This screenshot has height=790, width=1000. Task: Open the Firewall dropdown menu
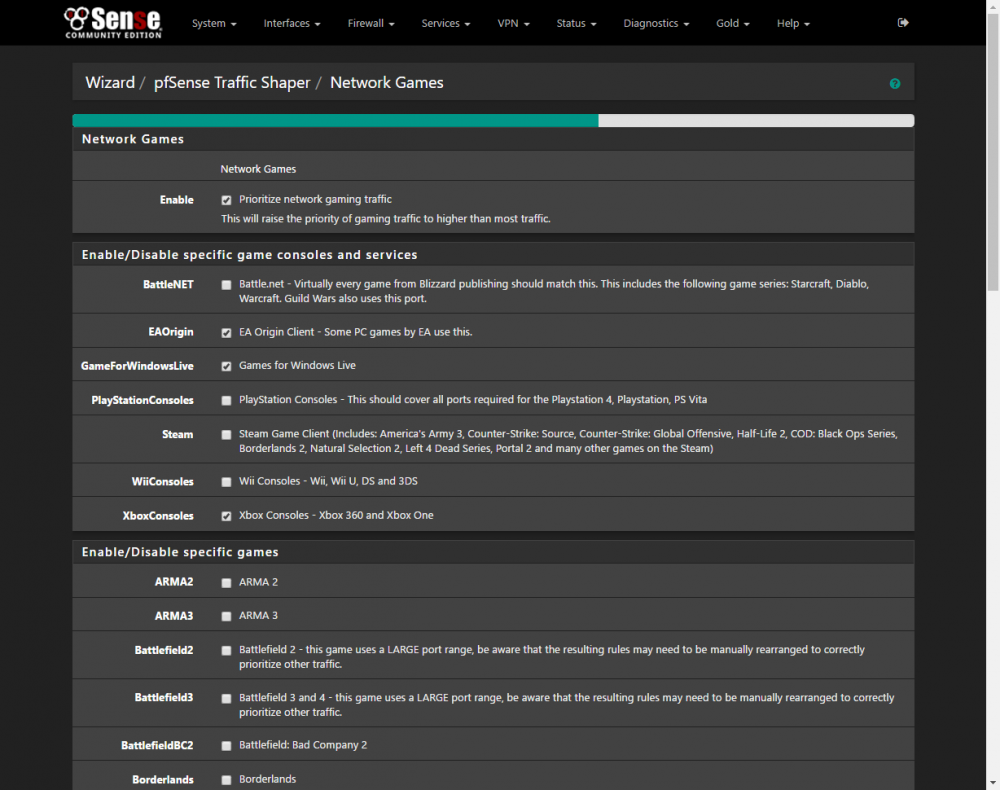(x=371, y=23)
